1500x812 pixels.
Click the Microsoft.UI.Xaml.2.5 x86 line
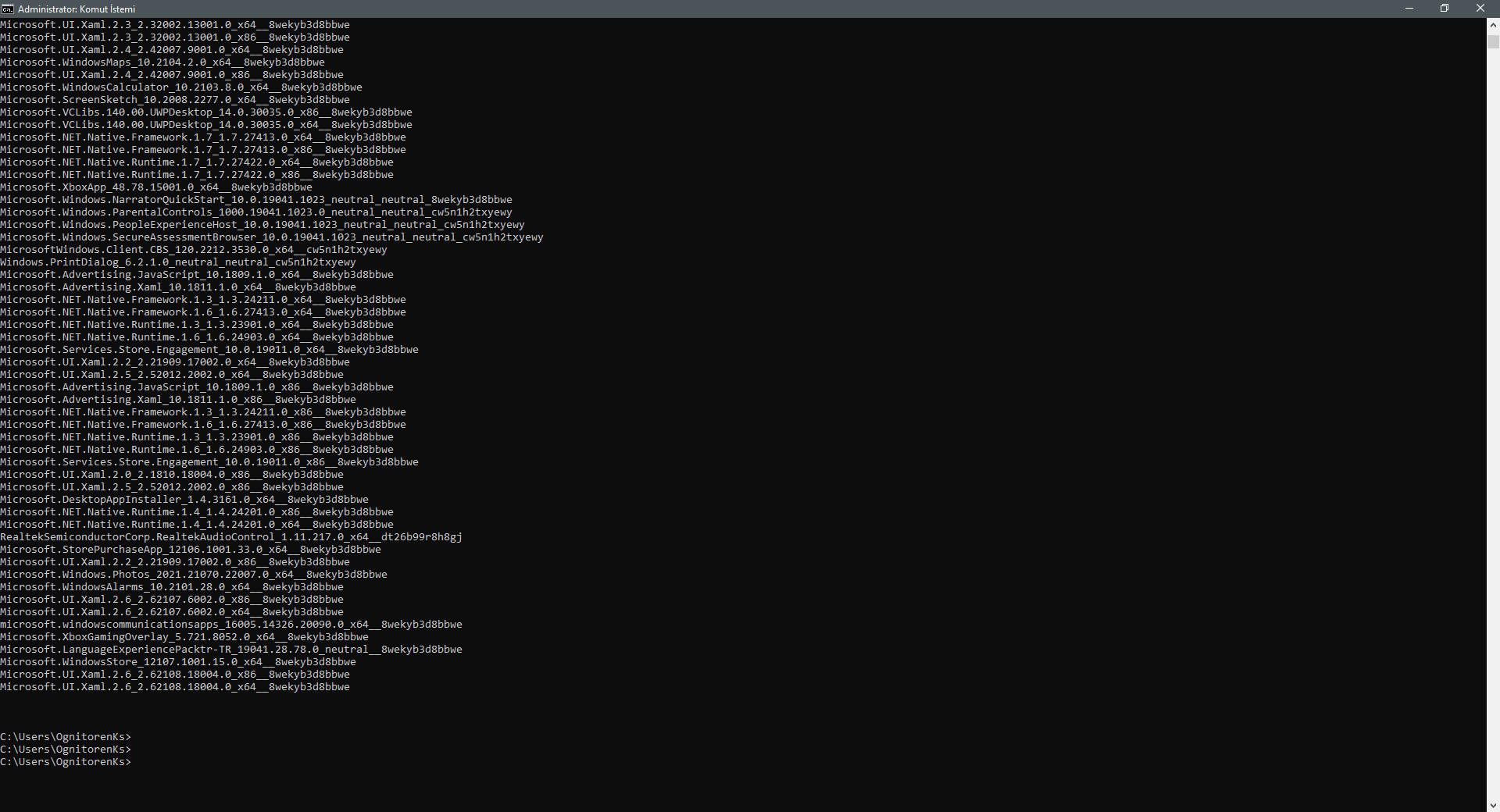(172, 487)
